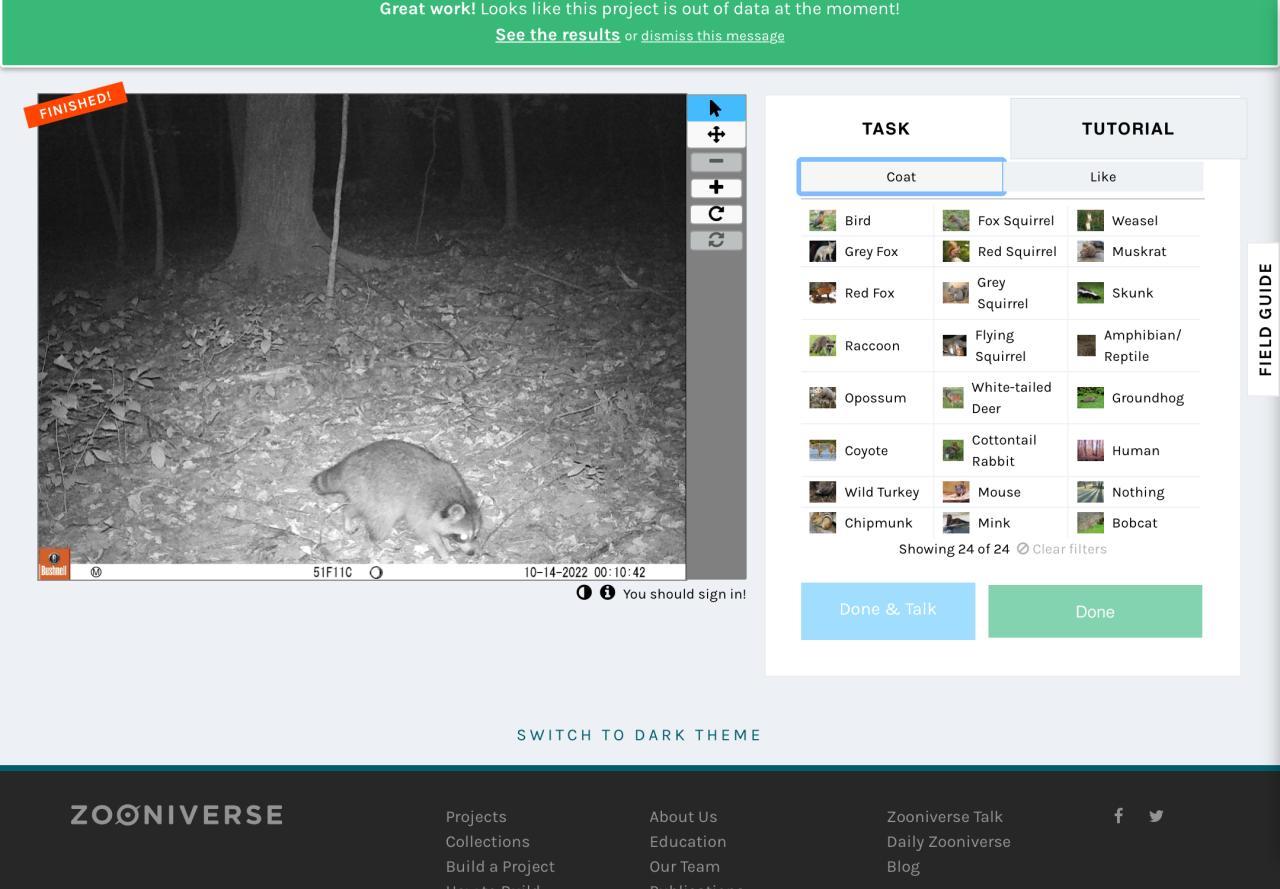The image size is (1280, 889).
Task: Switch to the TUTORIAL tab
Action: 1128,128
